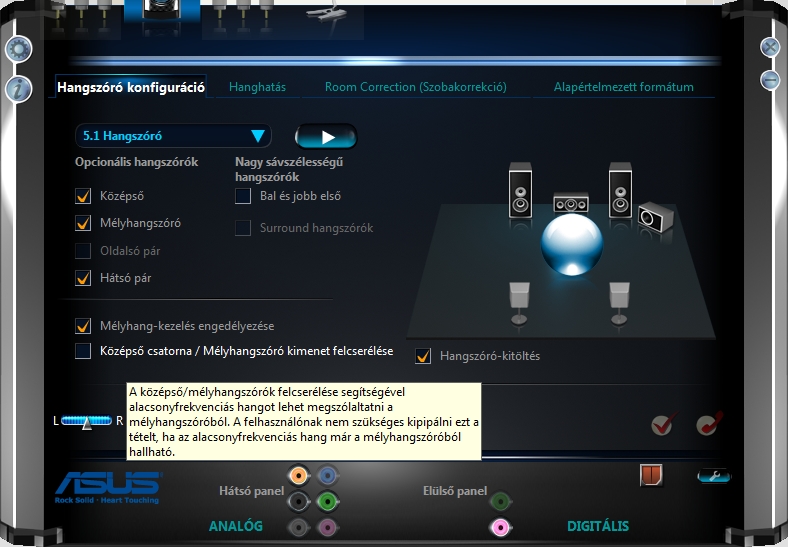
Task: Disable Mélyhang-kezelés engedélyezése checkbox
Action: [83, 326]
